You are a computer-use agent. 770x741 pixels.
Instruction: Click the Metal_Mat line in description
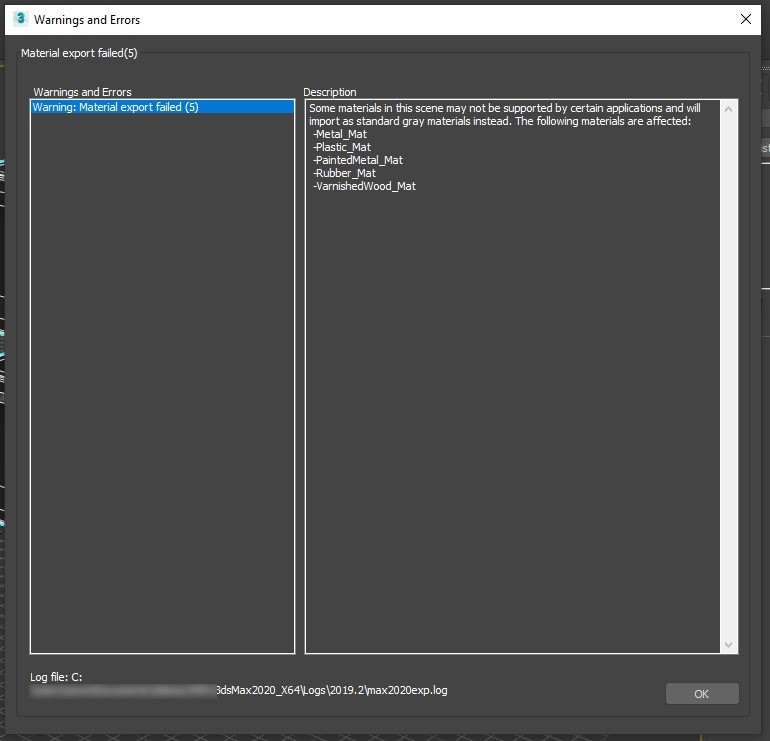tap(340, 134)
